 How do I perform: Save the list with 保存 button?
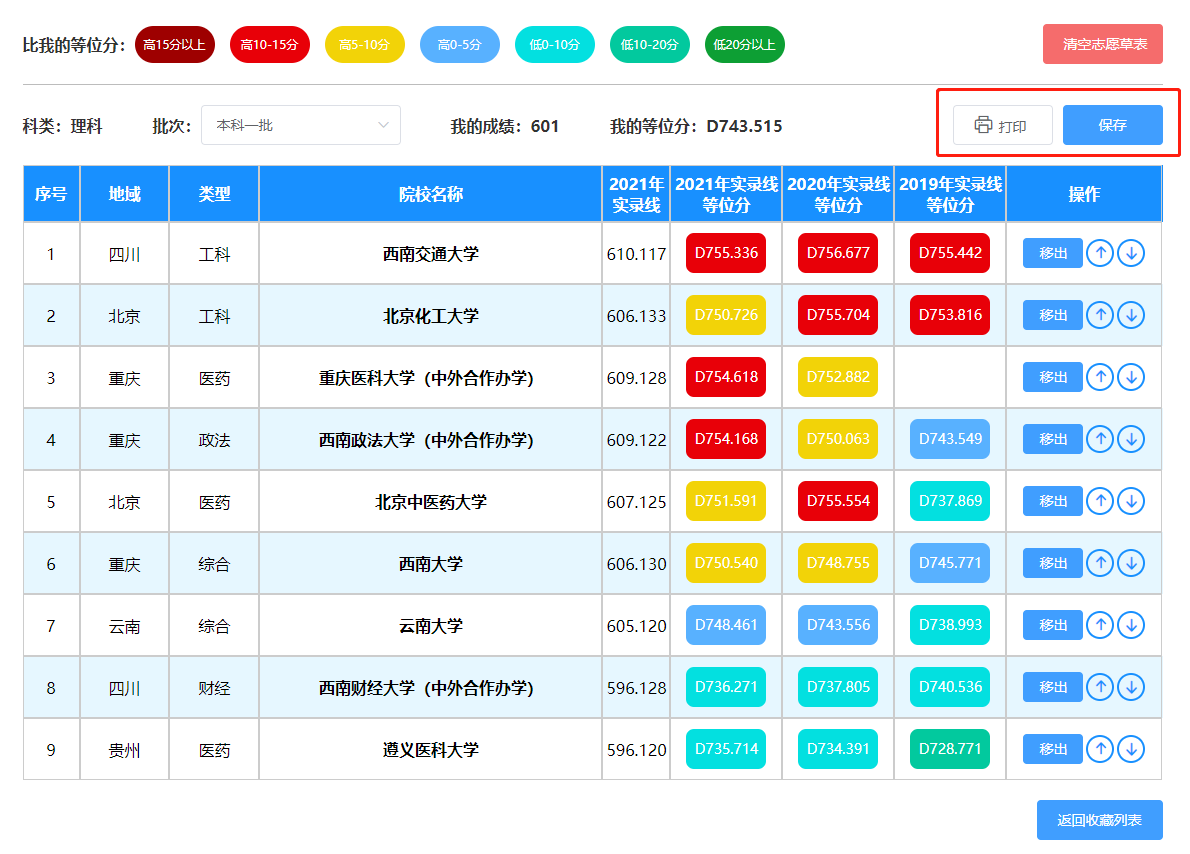[1113, 125]
